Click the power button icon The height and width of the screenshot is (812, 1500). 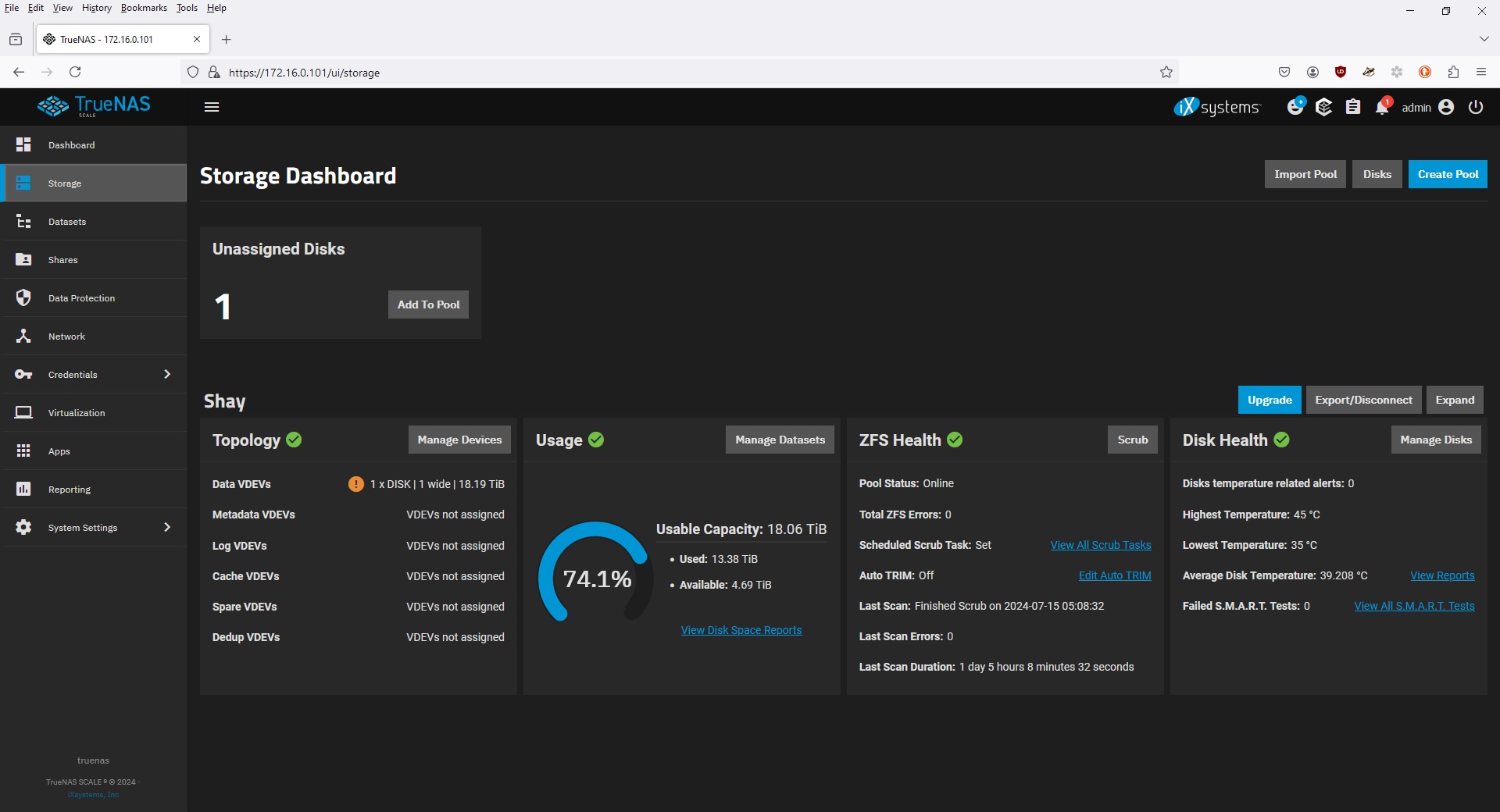1475,107
